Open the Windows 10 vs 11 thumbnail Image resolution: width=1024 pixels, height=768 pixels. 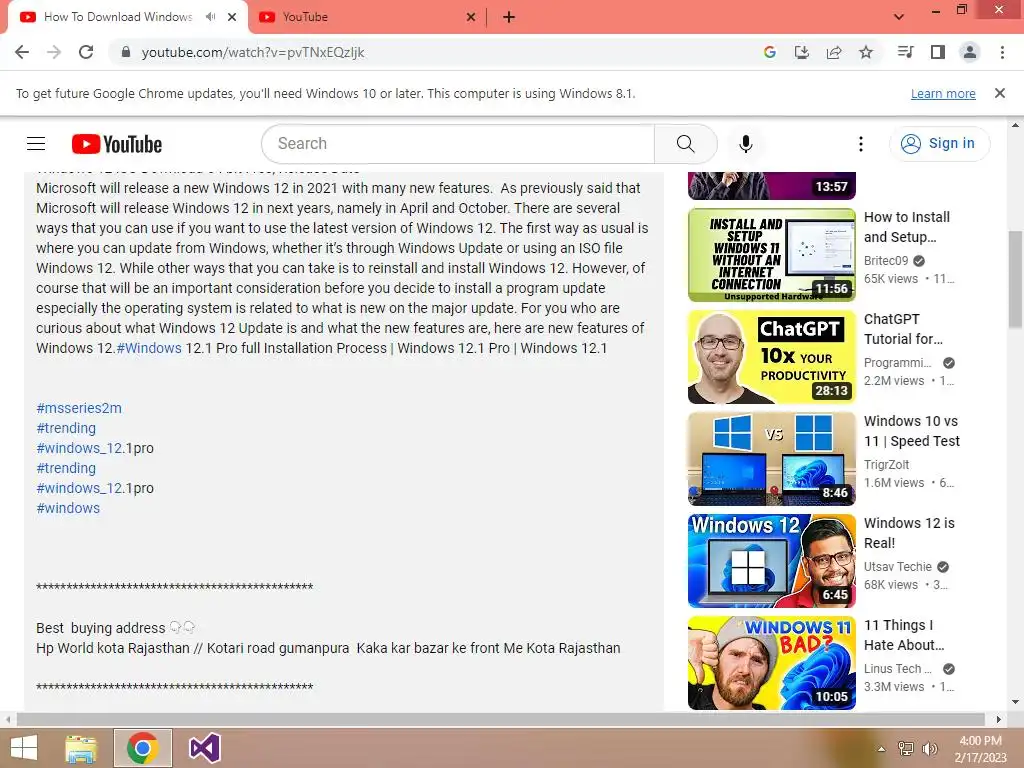(771, 458)
